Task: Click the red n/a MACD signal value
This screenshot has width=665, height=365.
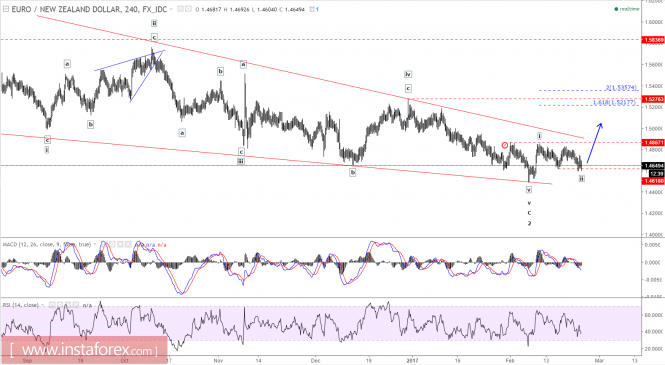Action: (162, 245)
